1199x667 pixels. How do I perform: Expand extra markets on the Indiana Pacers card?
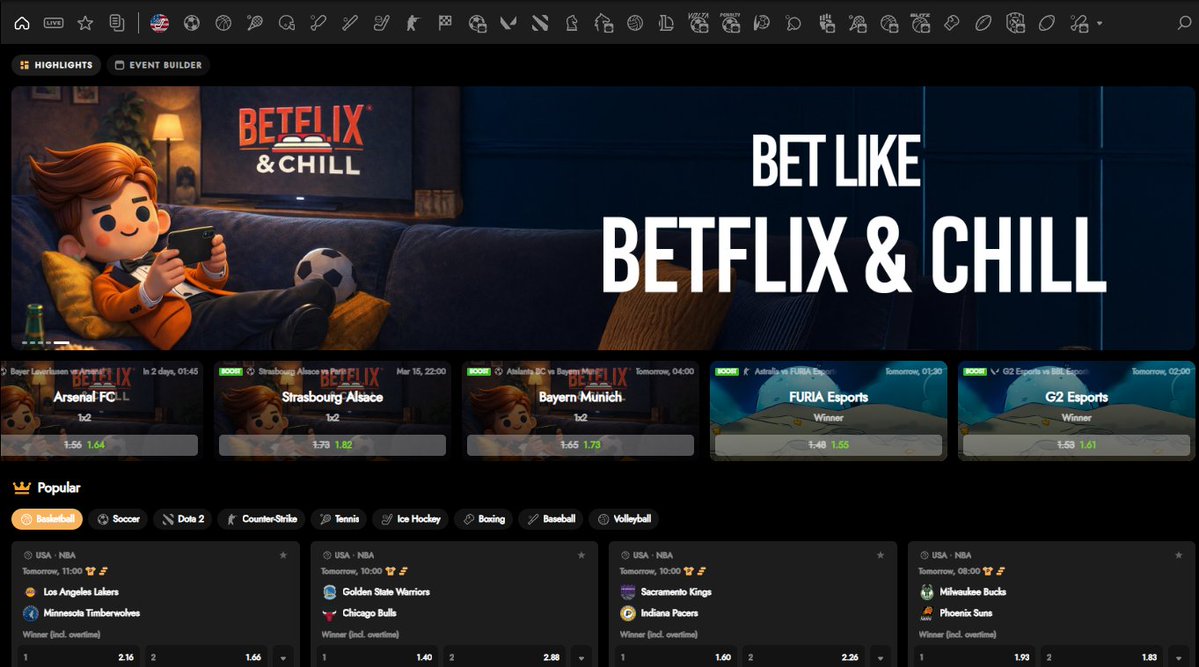pyautogui.click(x=878, y=657)
